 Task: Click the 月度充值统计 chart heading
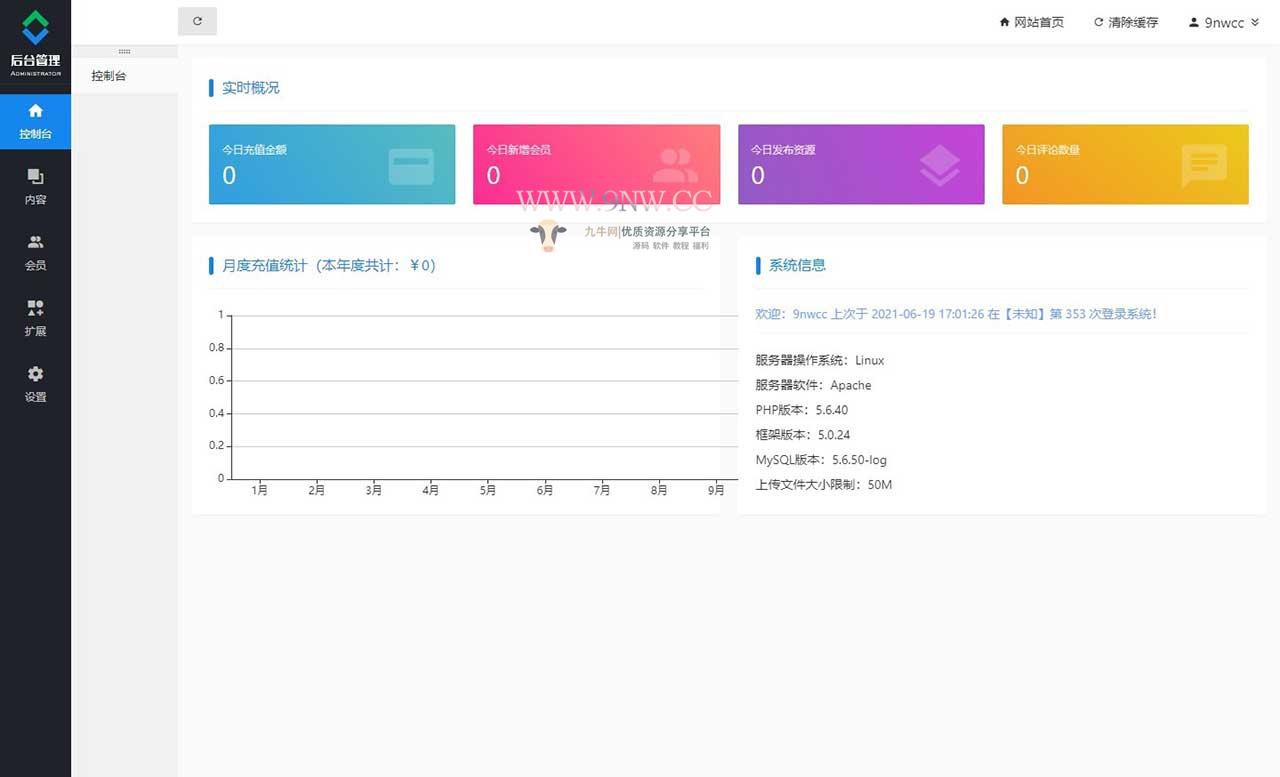(329, 265)
